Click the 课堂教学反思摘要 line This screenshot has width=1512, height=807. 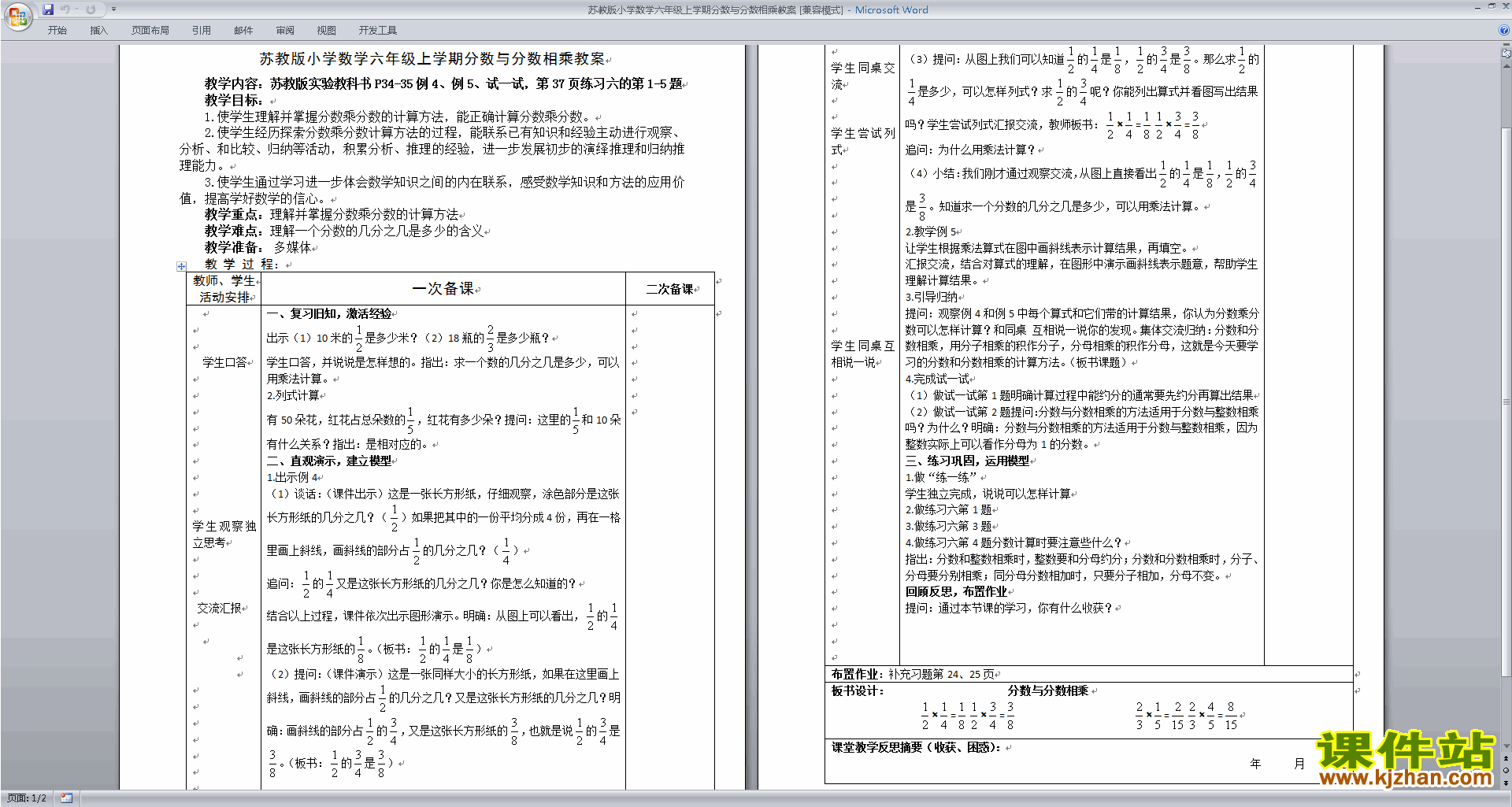point(916,747)
